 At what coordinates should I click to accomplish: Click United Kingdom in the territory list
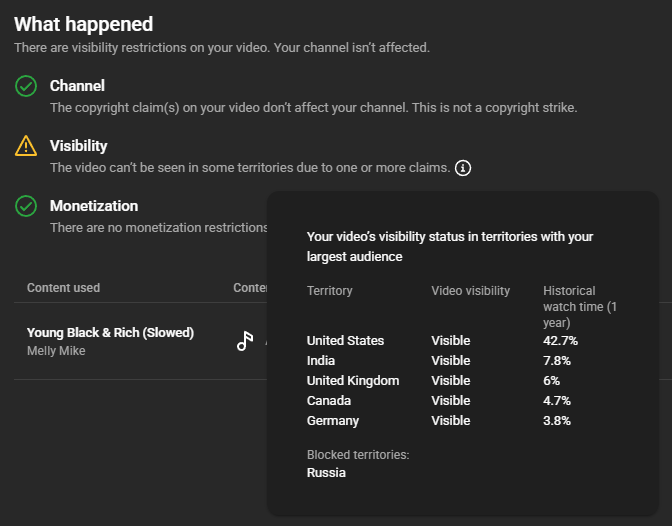(x=353, y=381)
